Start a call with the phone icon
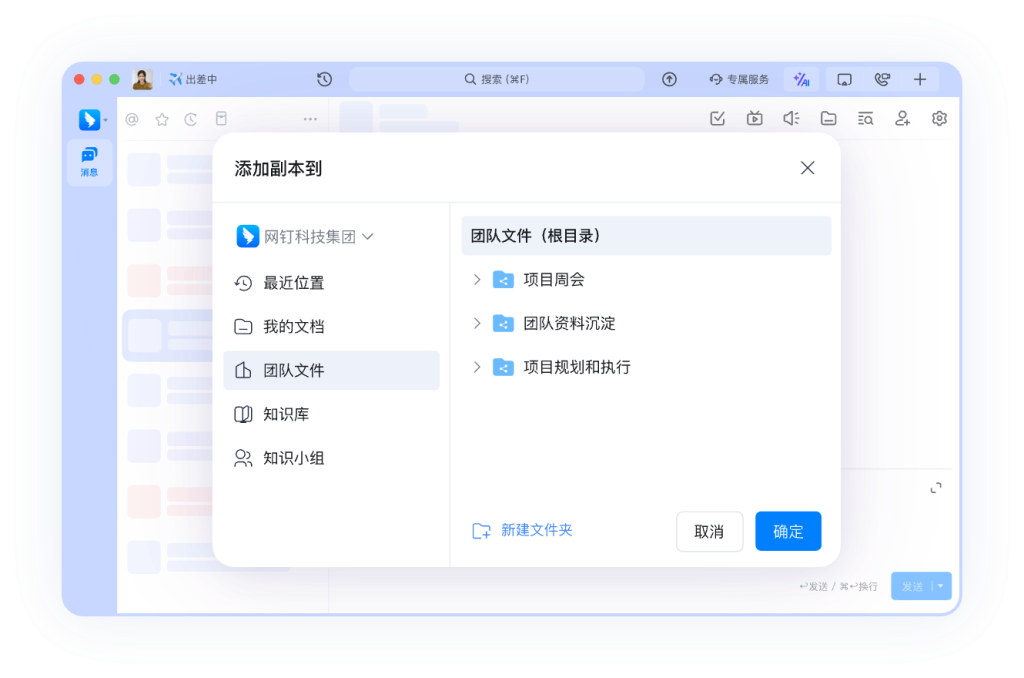Image resolution: width=1024 pixels, height=678 pixels. point(882,79)
